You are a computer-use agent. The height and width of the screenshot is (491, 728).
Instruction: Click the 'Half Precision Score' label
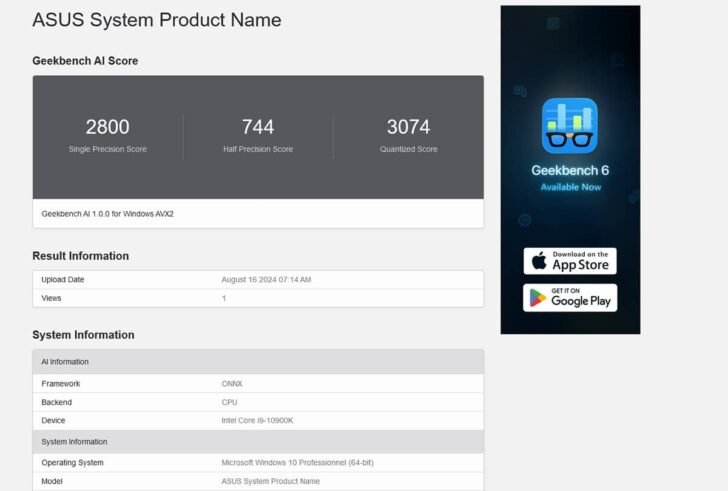(258, 149)
